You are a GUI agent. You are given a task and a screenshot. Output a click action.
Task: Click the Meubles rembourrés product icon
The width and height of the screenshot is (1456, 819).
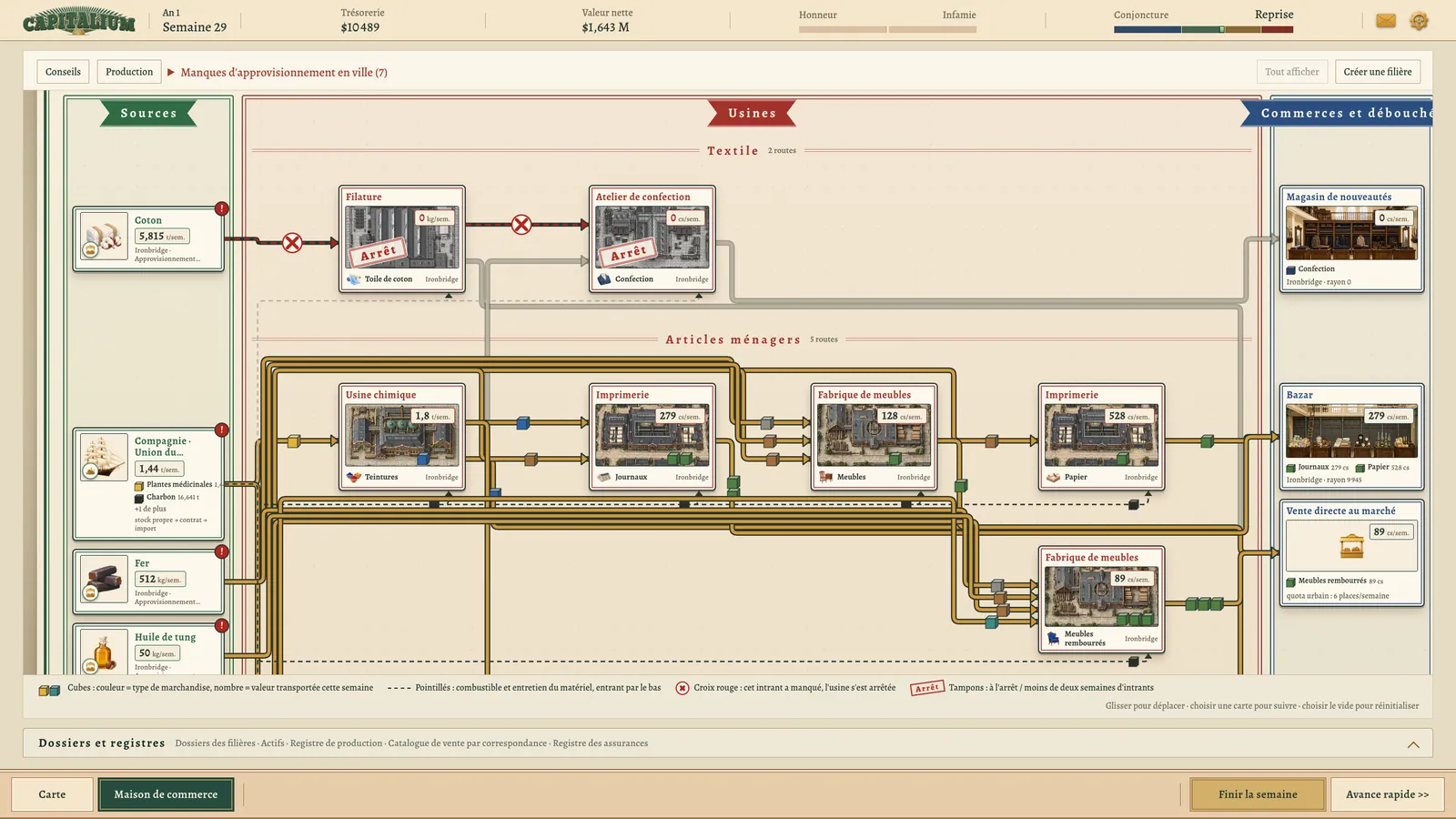[x=1053, y=639]
